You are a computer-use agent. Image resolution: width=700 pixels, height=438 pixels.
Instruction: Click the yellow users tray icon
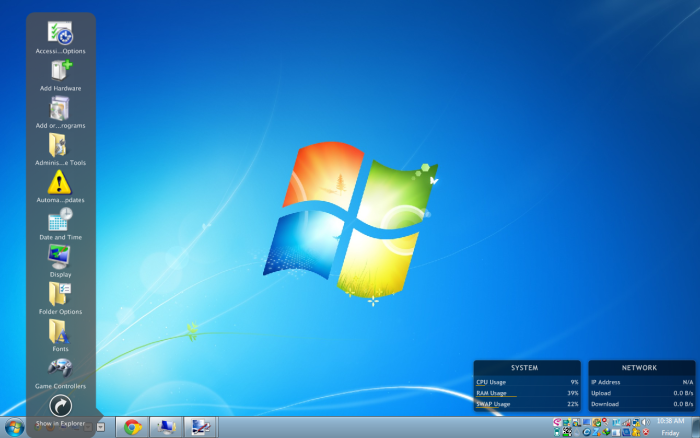coord(636,432)
